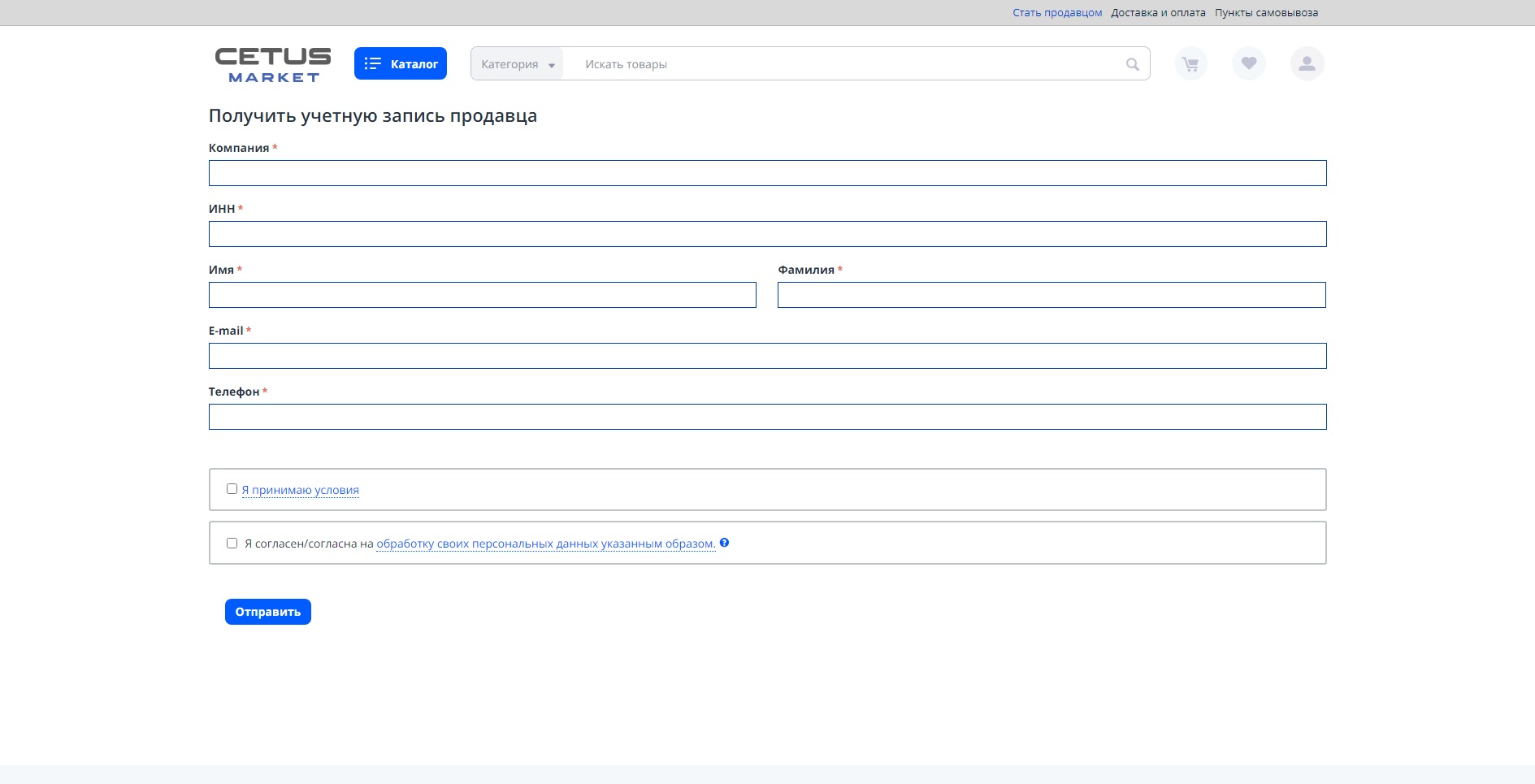Go to home via Cetus Market logo

tap(273, 64)
